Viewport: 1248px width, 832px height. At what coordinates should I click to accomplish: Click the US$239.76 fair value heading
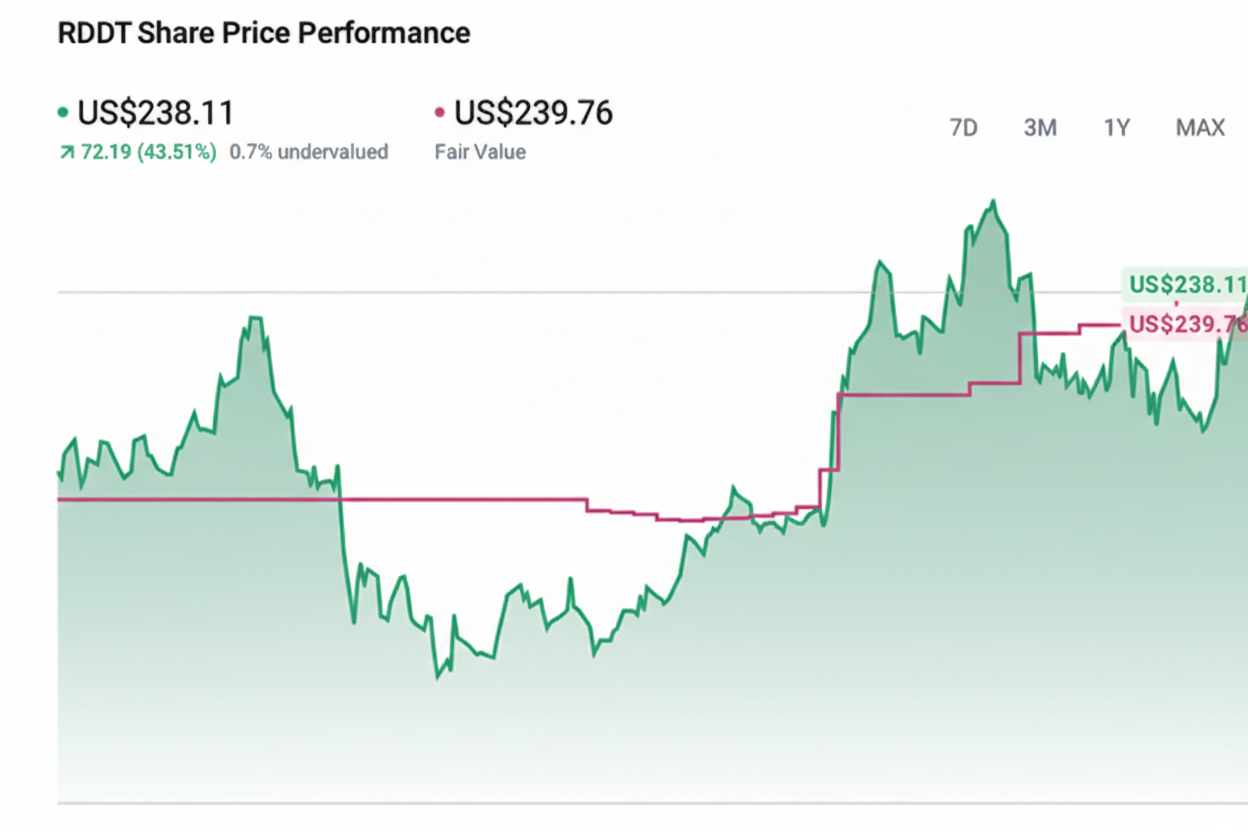pos(533,113)
